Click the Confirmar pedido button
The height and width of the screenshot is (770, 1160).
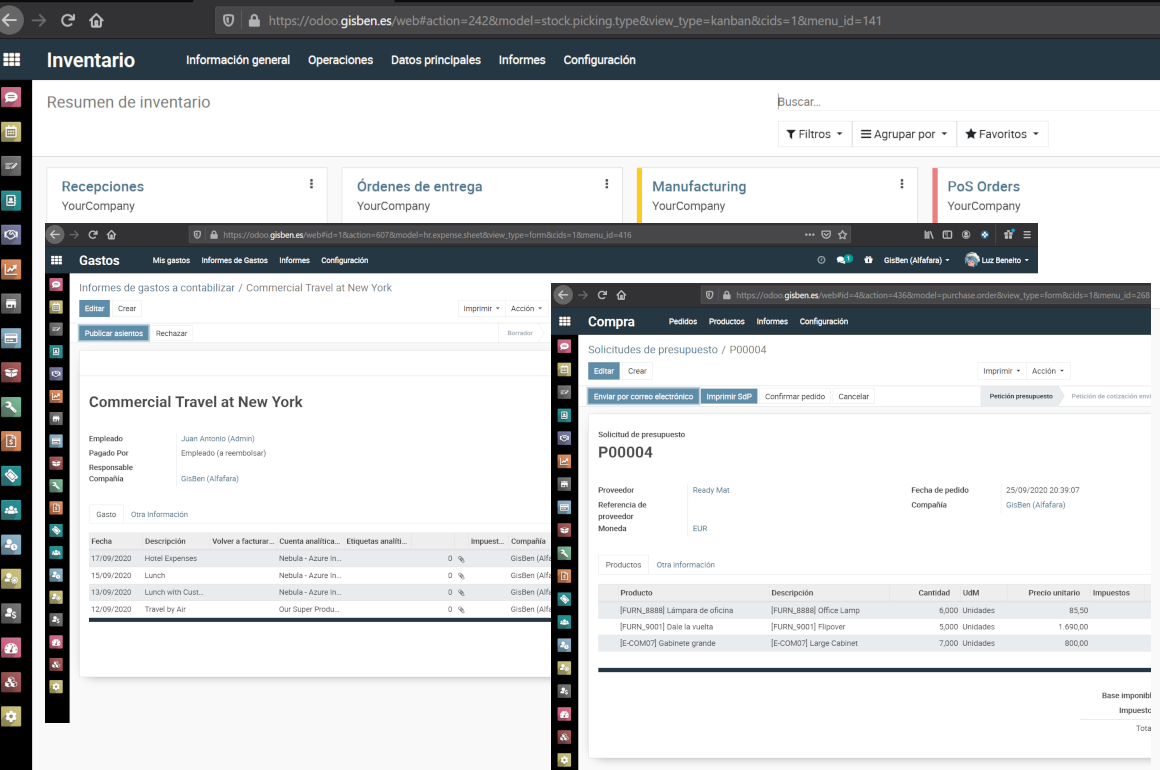coord(795,397)
